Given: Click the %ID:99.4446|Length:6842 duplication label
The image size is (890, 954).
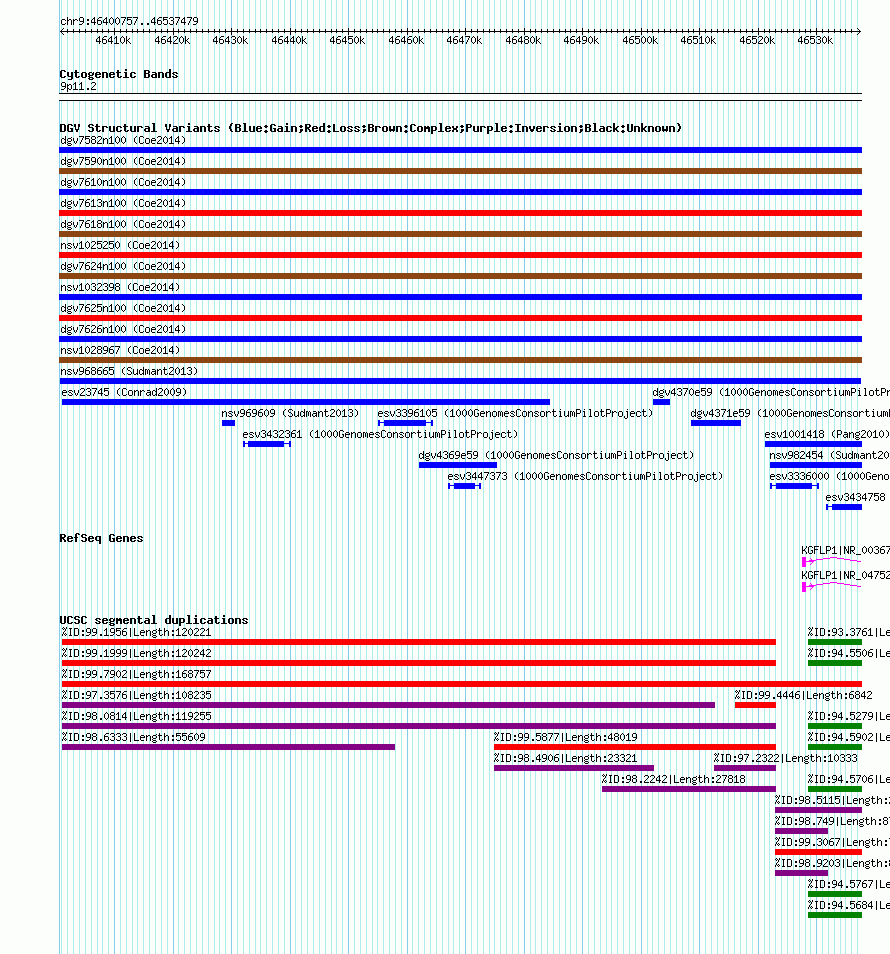Looking at the screenshot, I should tap(803, 695).
